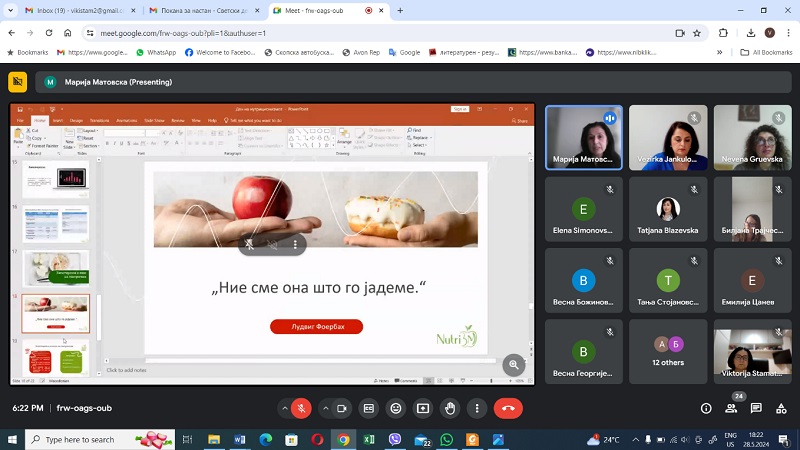This screenshot has height=450, width=800.
Task: Open more options three-dot menu in call bar
Action: [476, 408]
